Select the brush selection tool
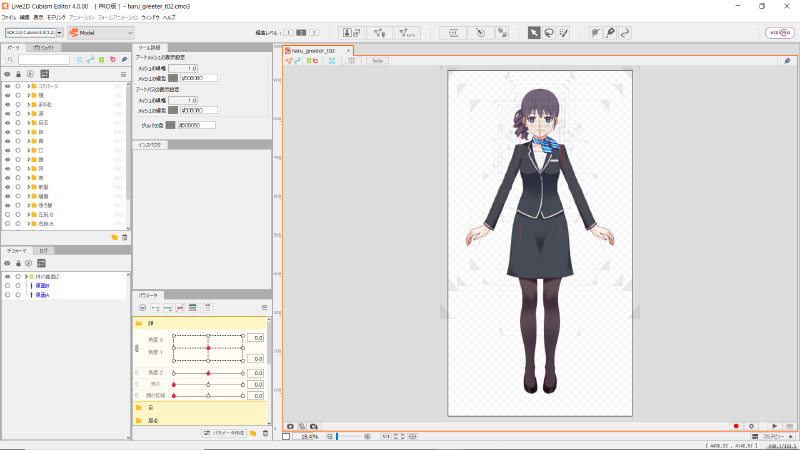This screenshot has width=800, height=450. coord(564,33)
